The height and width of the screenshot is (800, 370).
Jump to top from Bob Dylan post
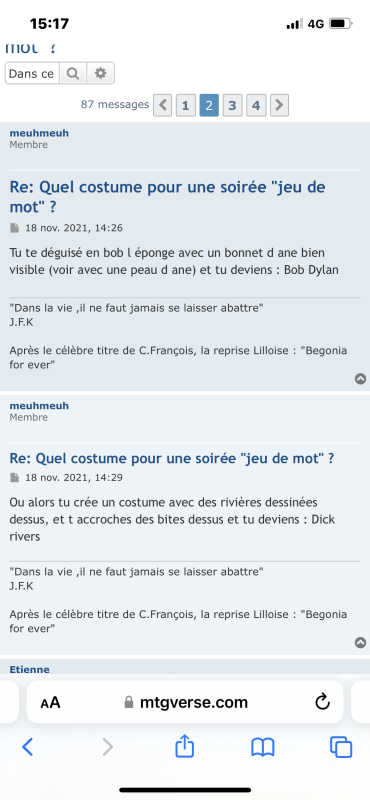(x=361, y=379)
